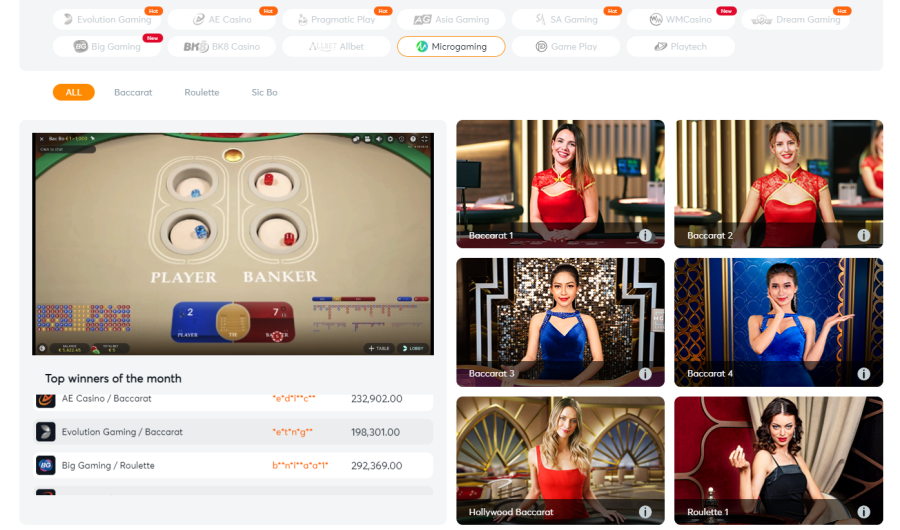
Task: Click the + TABLE button
Action: pos(379,349)
